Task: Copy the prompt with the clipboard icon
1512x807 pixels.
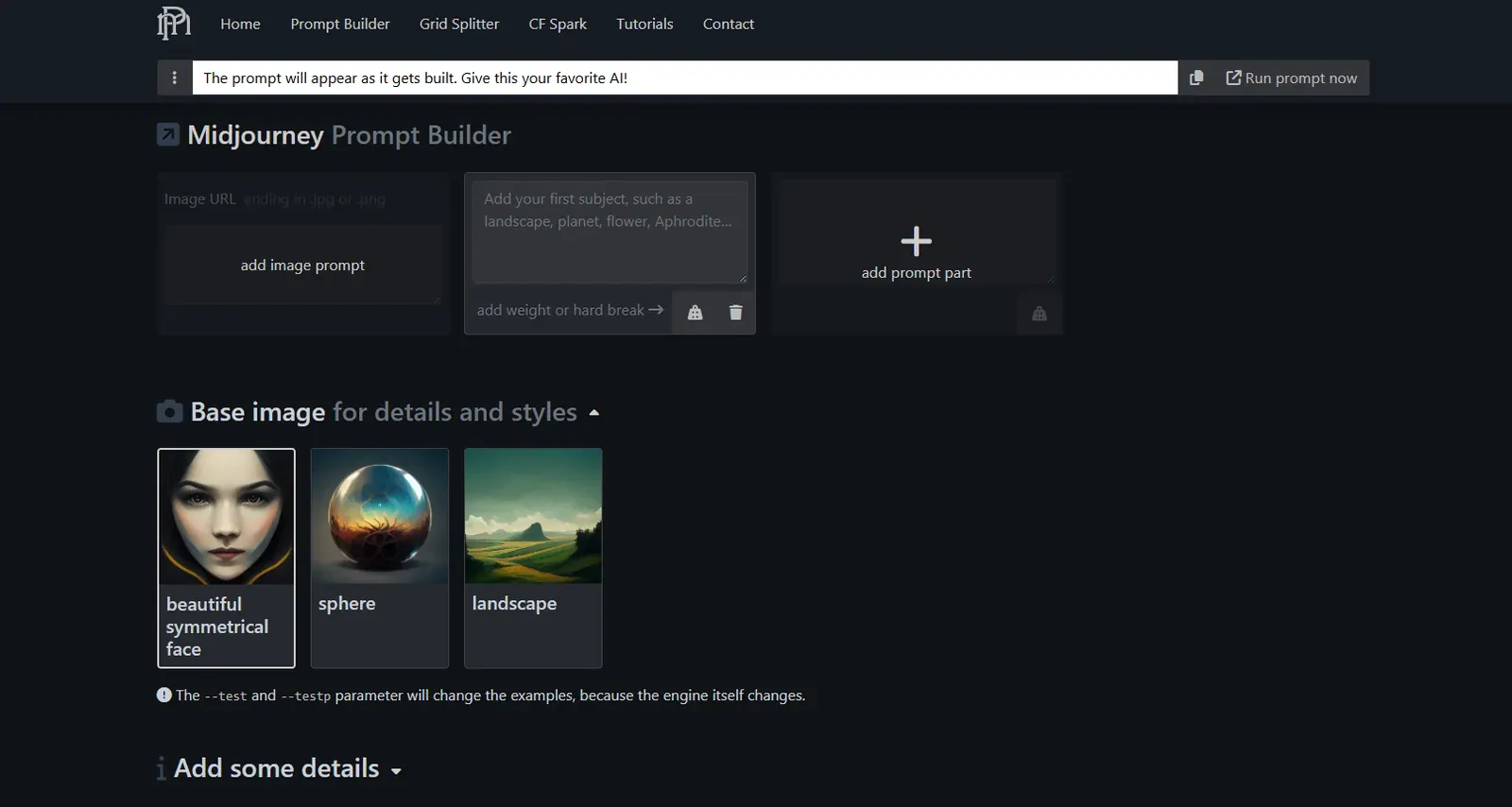Action: 1196,77
